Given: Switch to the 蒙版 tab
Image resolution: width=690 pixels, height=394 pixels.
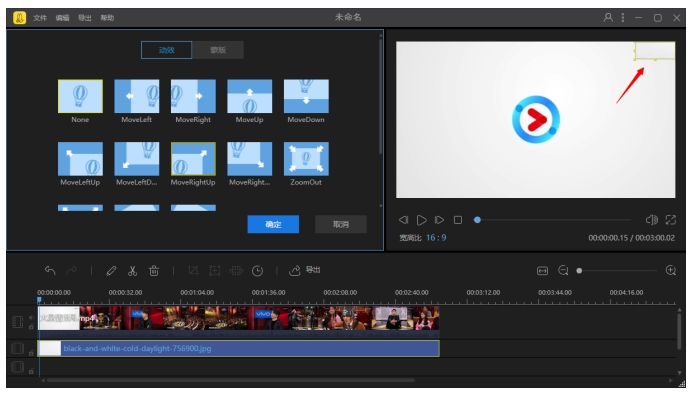Looking at the screenshot, I should pyautogui.click(x=218, y=50).
